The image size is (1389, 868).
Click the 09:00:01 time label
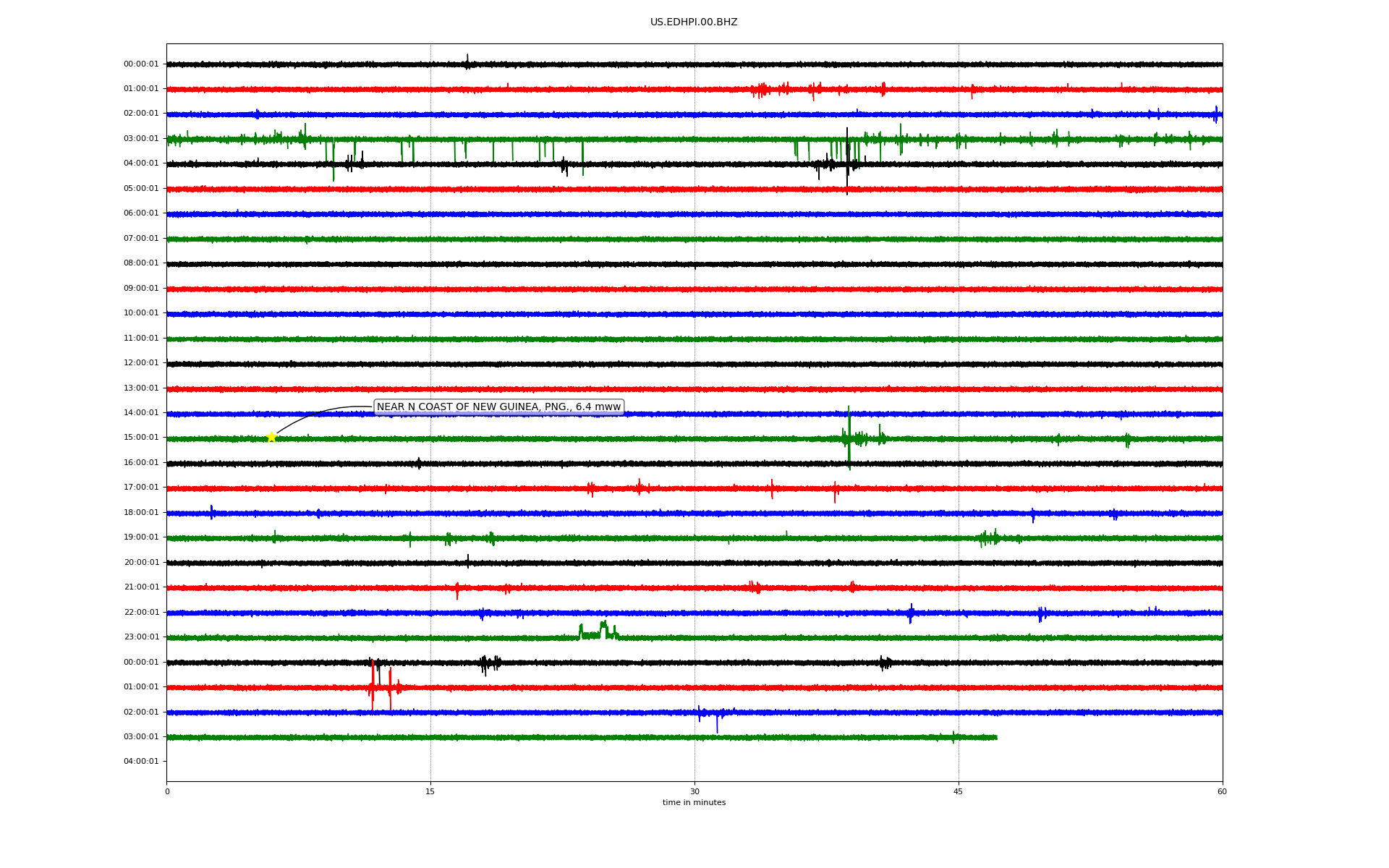point(141,289)
